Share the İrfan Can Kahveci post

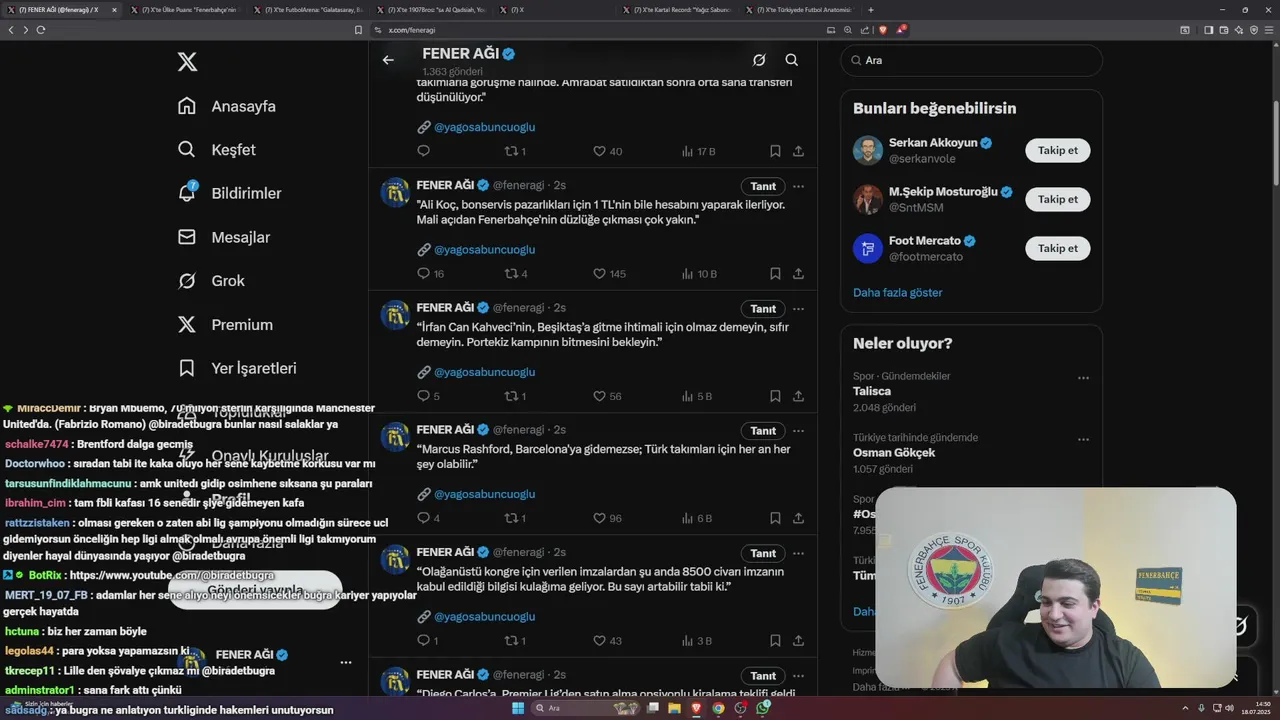click(798, 396)
